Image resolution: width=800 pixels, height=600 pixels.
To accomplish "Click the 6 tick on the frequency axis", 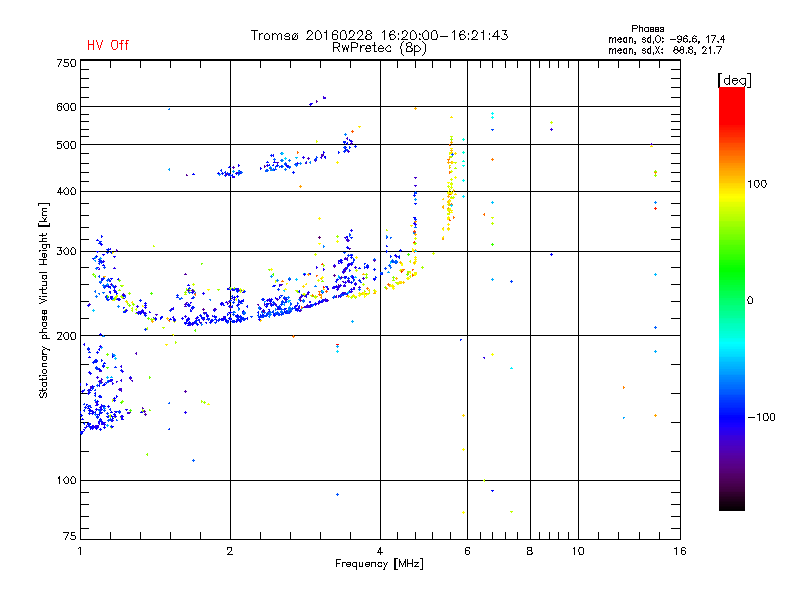I will [467, 551].
